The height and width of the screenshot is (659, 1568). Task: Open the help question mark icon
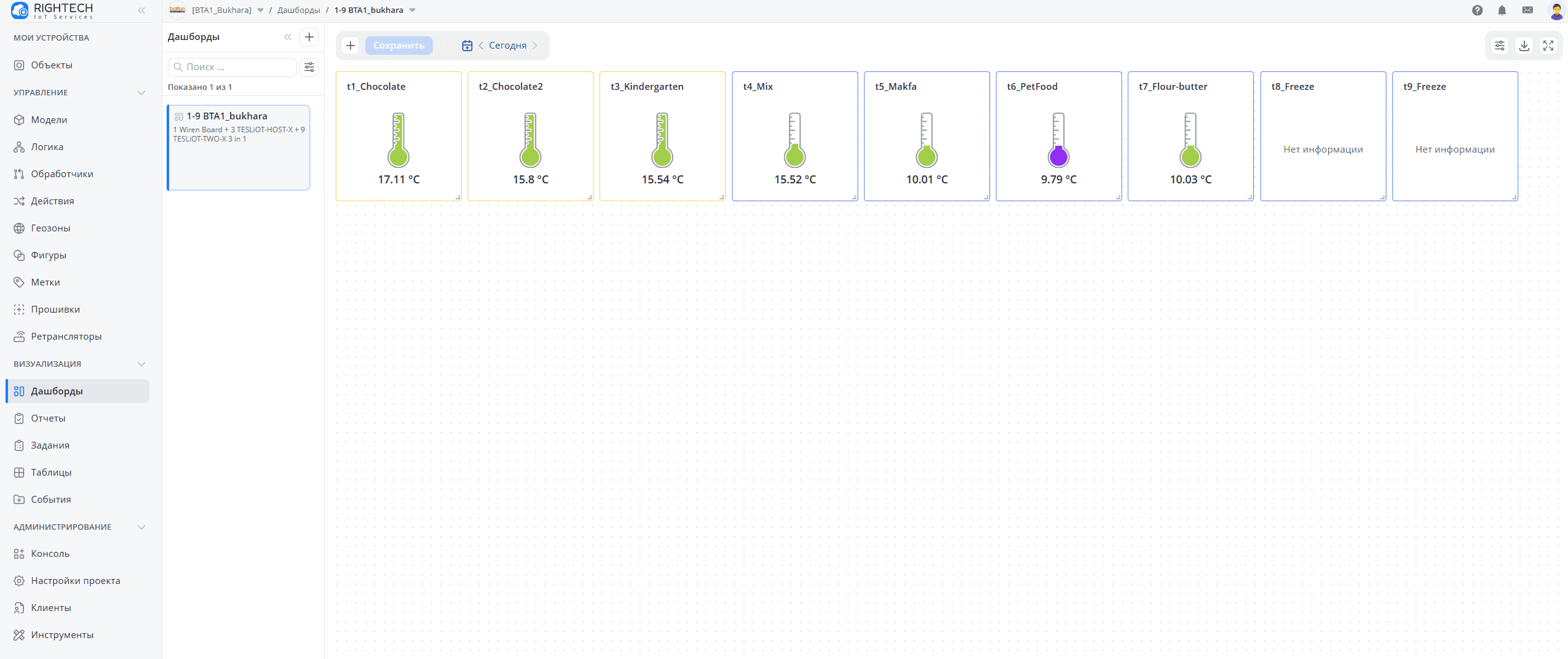(1477, 10)
